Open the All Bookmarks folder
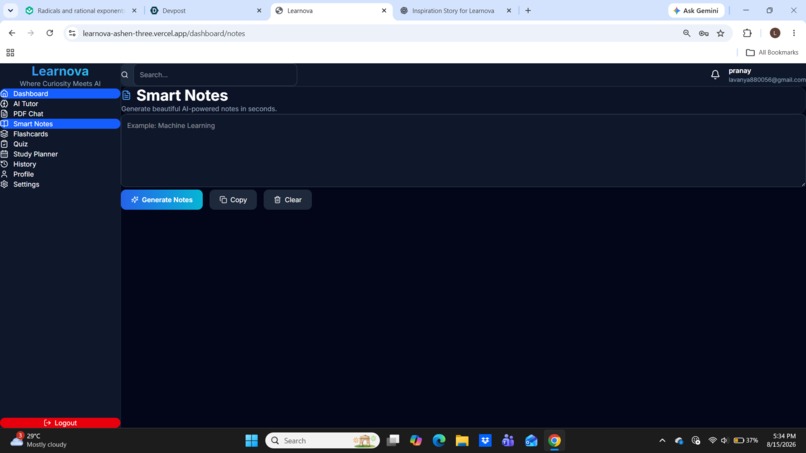The width and height of the screenshot is (806, 453). (772, 52)
